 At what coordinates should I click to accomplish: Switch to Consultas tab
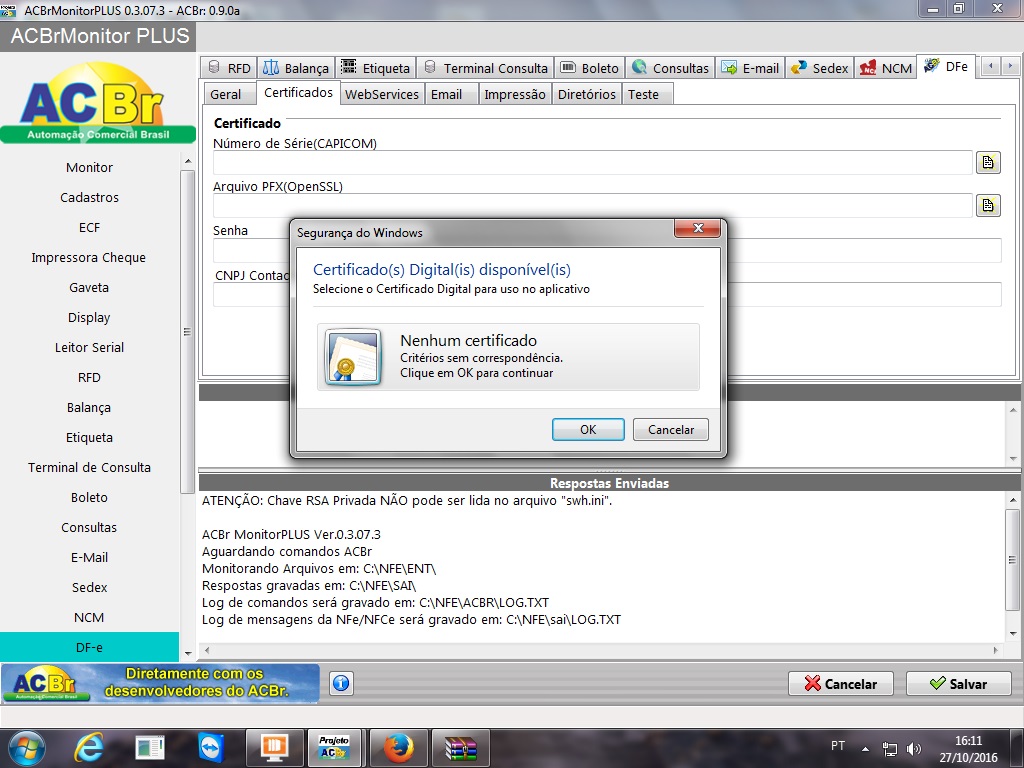(670, 68)
